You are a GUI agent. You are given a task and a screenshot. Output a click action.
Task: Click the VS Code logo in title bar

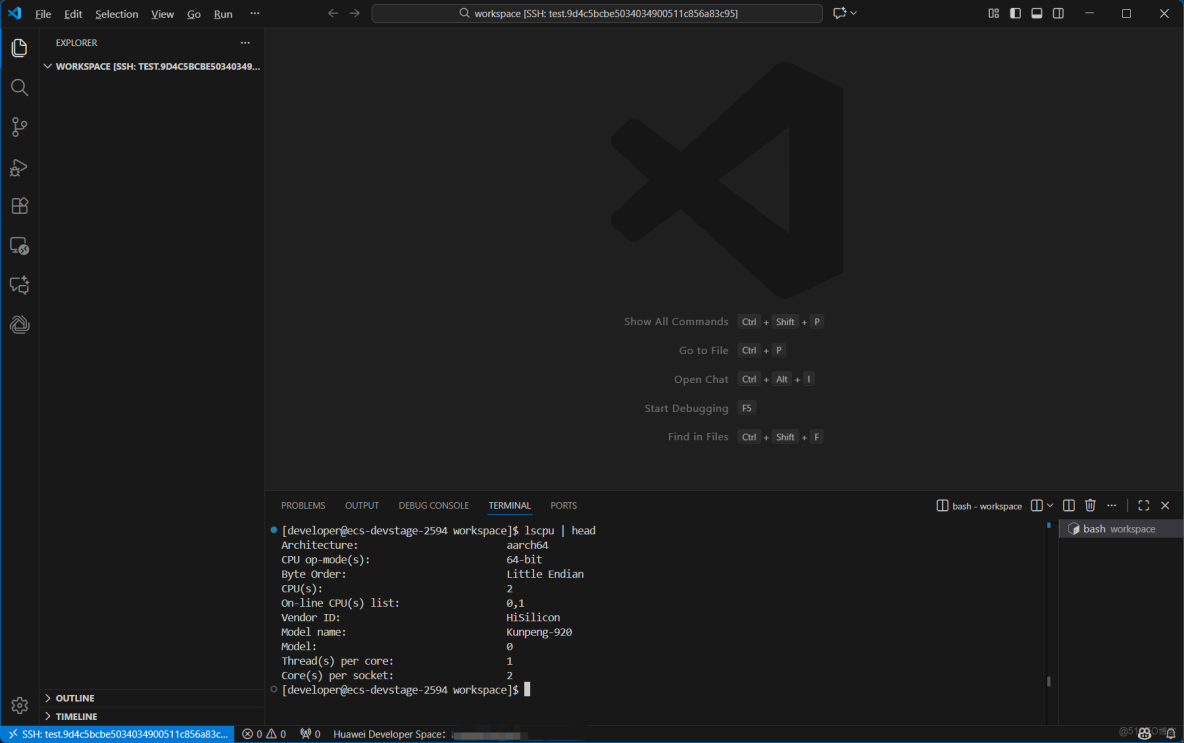click(x=14, y=13)
